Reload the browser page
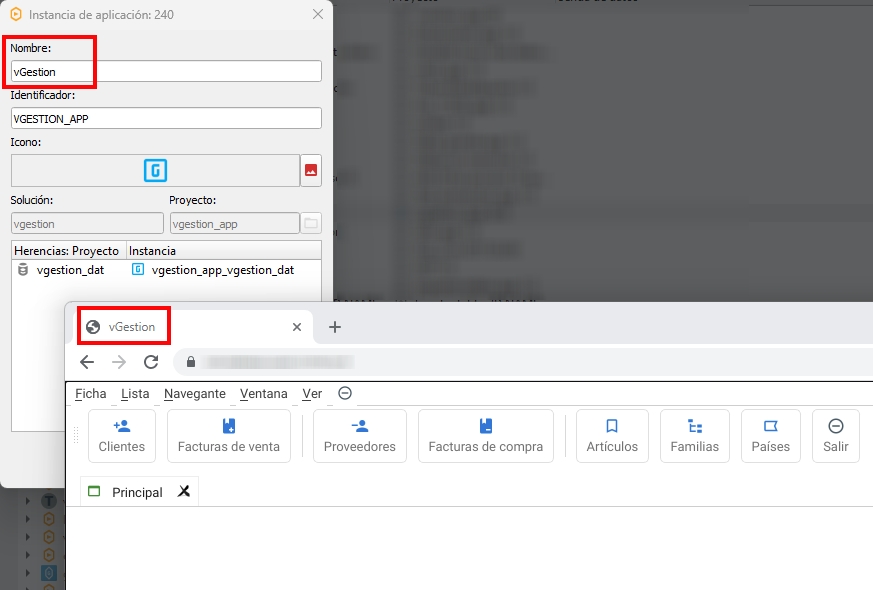Screen dimensions: 873x590 [x=151, y=362]
